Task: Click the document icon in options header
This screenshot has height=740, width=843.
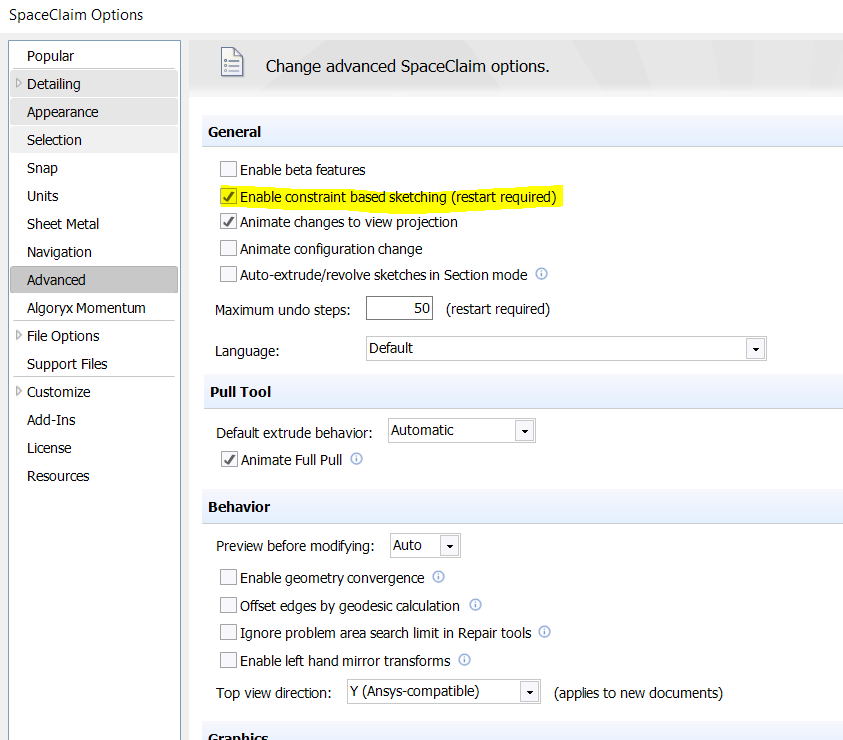Action: (232, 63)
